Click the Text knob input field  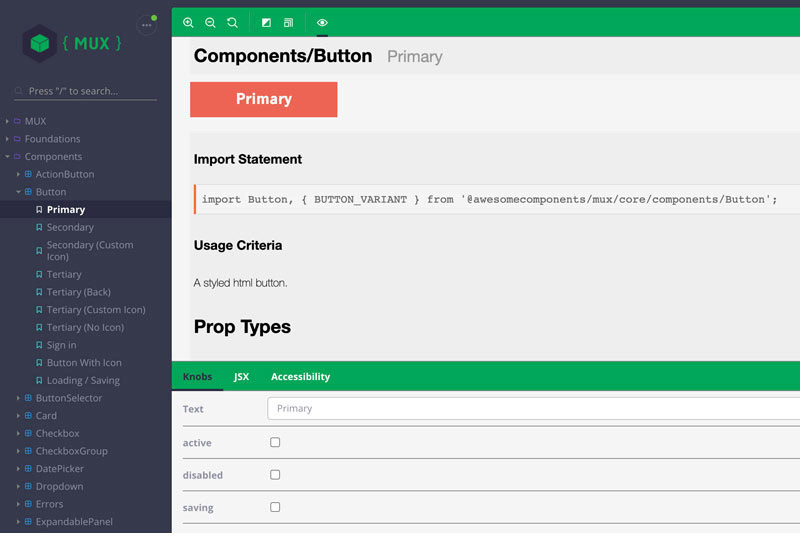(533, 409)
